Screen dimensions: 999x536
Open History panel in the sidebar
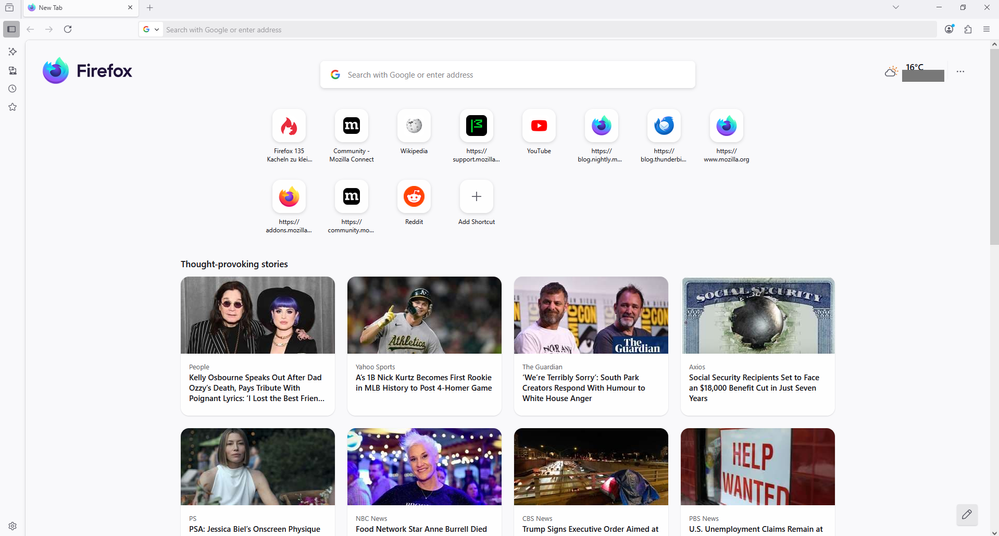[x=12, y=89]
